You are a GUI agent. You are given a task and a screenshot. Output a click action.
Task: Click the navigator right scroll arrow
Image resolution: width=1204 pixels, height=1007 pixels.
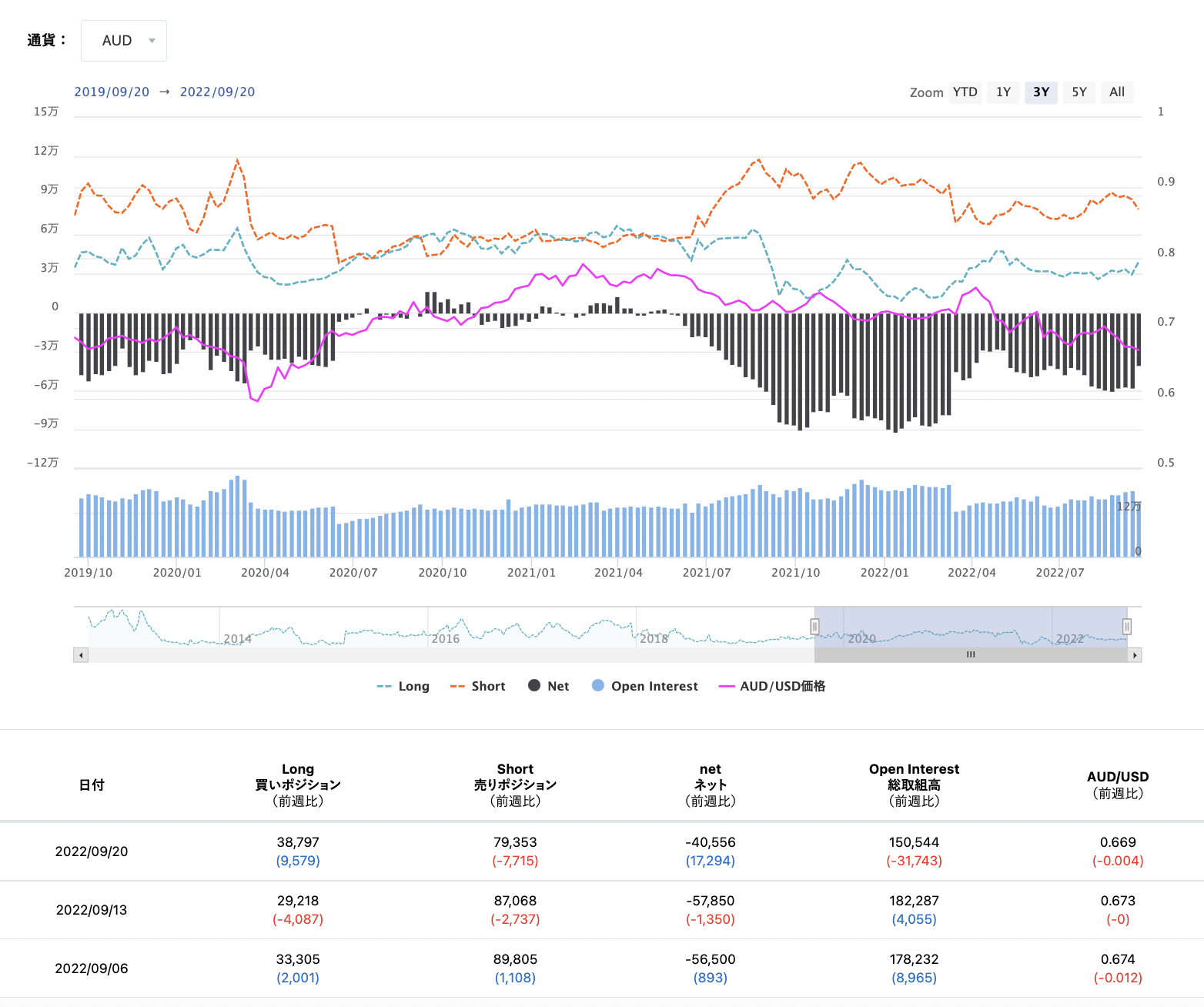(x=1134, y=655)
